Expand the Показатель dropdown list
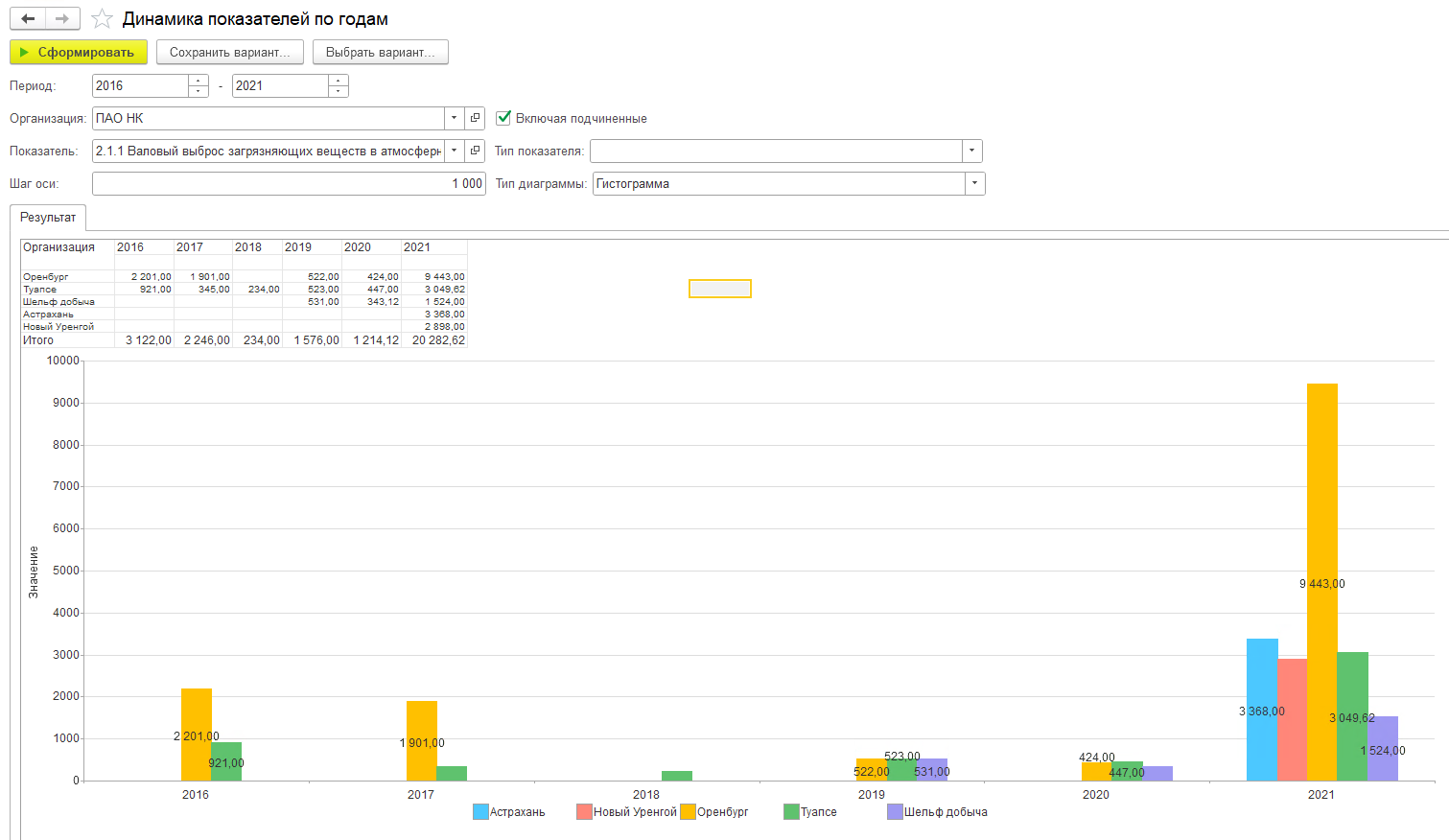 coord(454,151)
